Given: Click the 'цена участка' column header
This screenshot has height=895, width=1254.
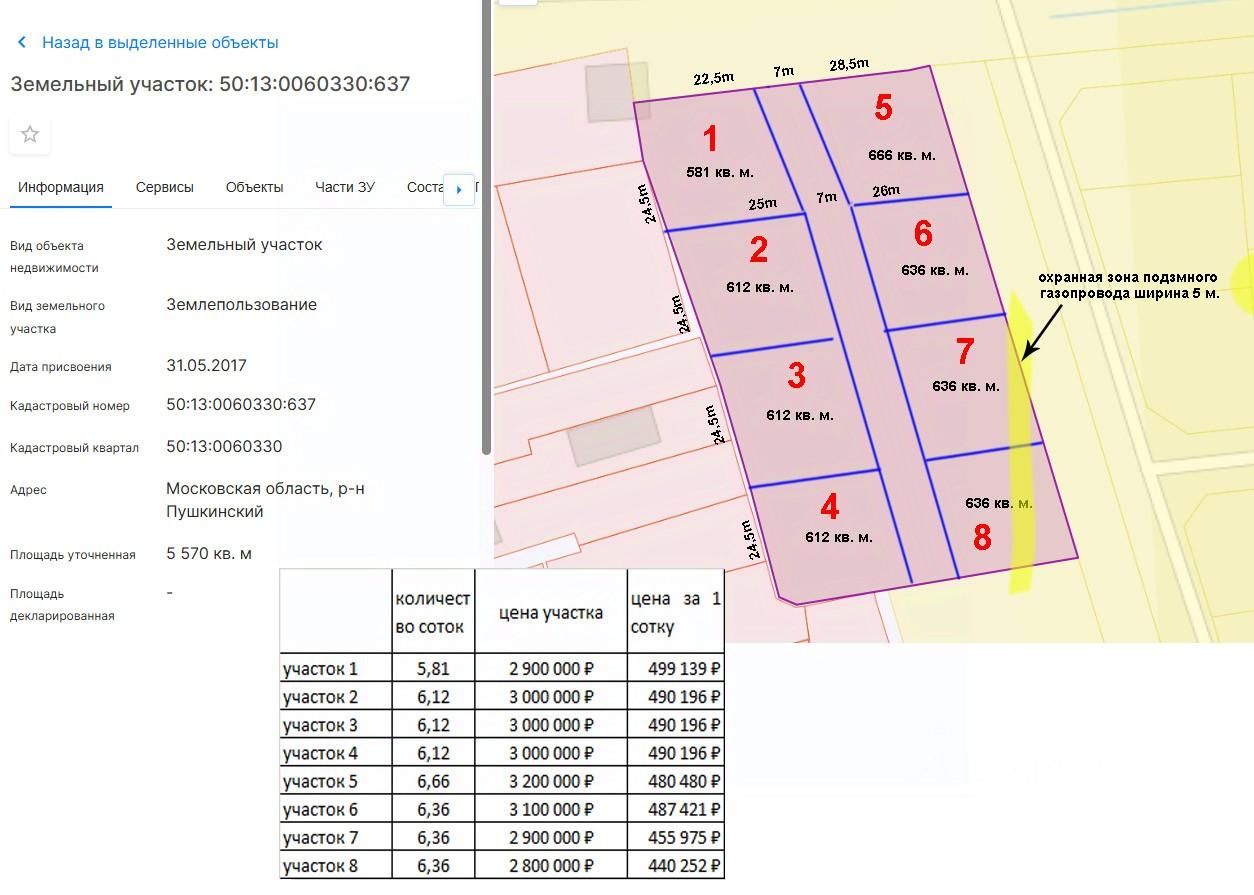Looking at the screenshot, I should (551, 612).
